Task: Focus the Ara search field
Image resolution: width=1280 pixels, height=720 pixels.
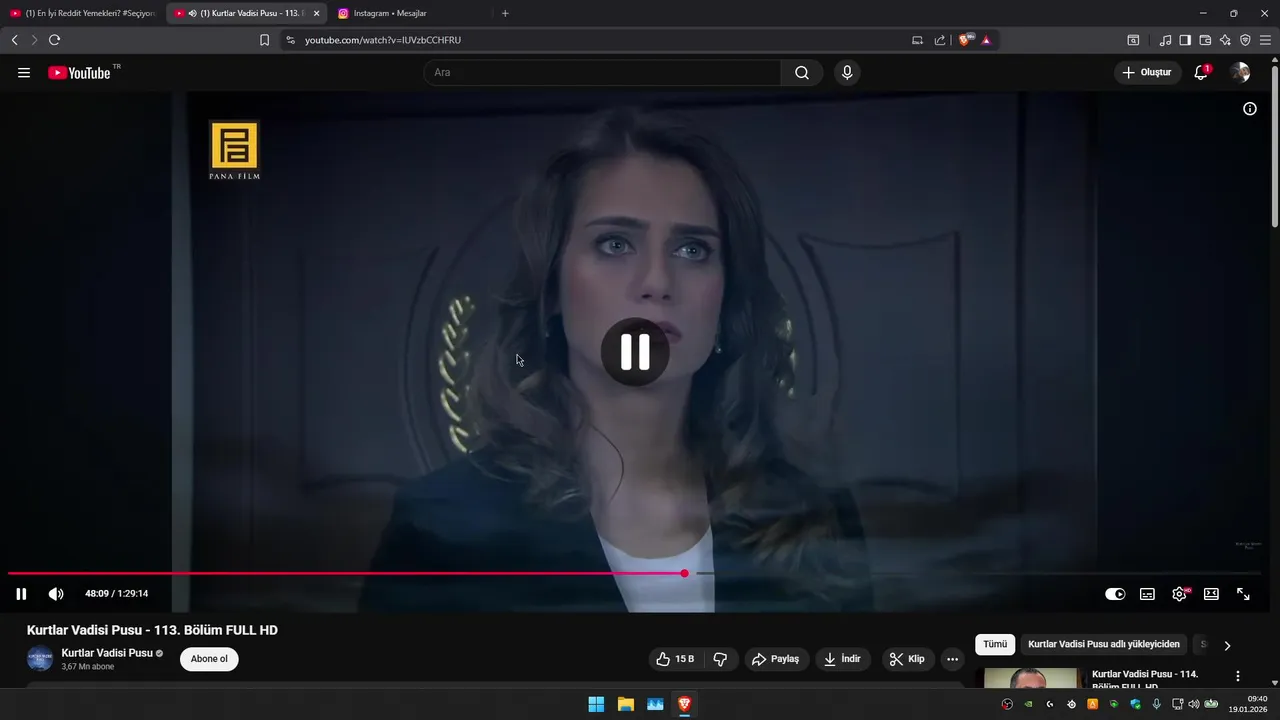Action: coord(602,73)
